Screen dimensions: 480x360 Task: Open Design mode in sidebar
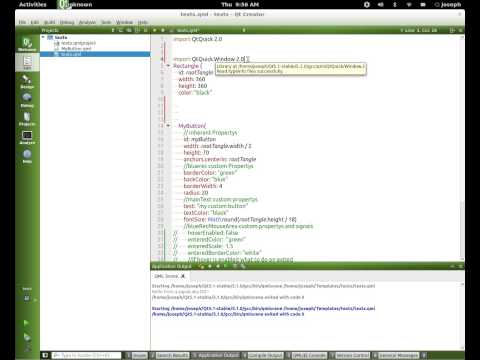click(x=27, y=81)
